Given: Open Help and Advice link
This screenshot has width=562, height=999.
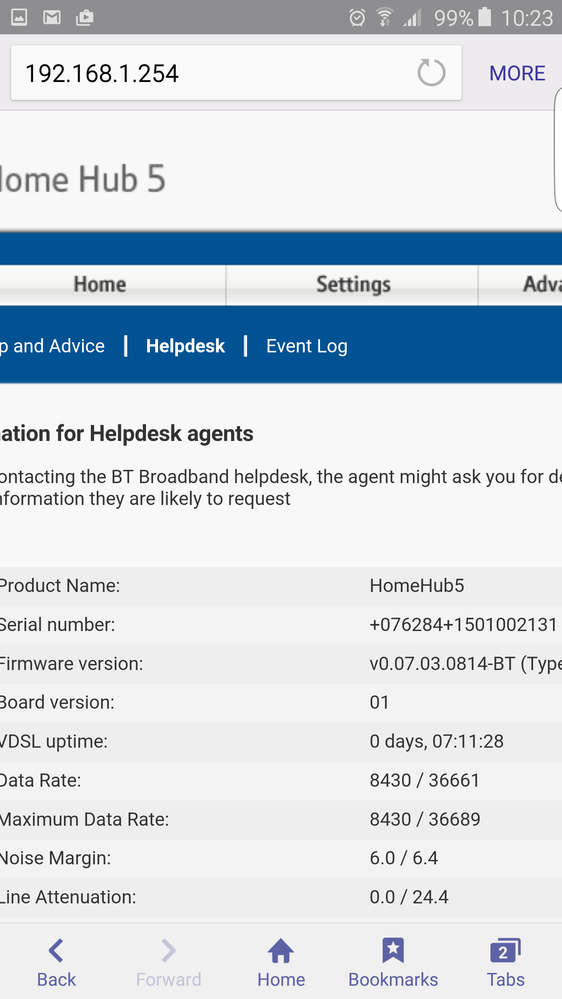Looking at the screenshot, I should [52, 346].
